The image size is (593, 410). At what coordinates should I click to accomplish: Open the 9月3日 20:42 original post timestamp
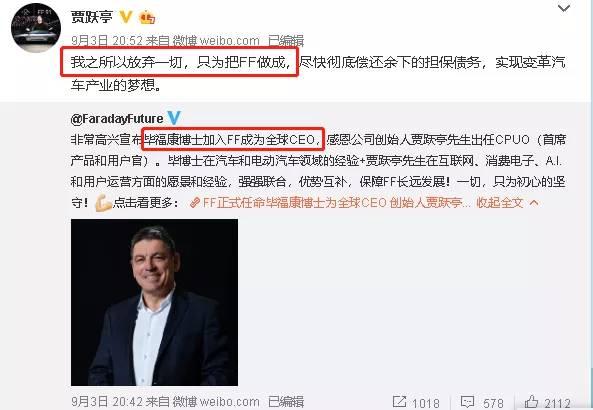tap(107, 402)
